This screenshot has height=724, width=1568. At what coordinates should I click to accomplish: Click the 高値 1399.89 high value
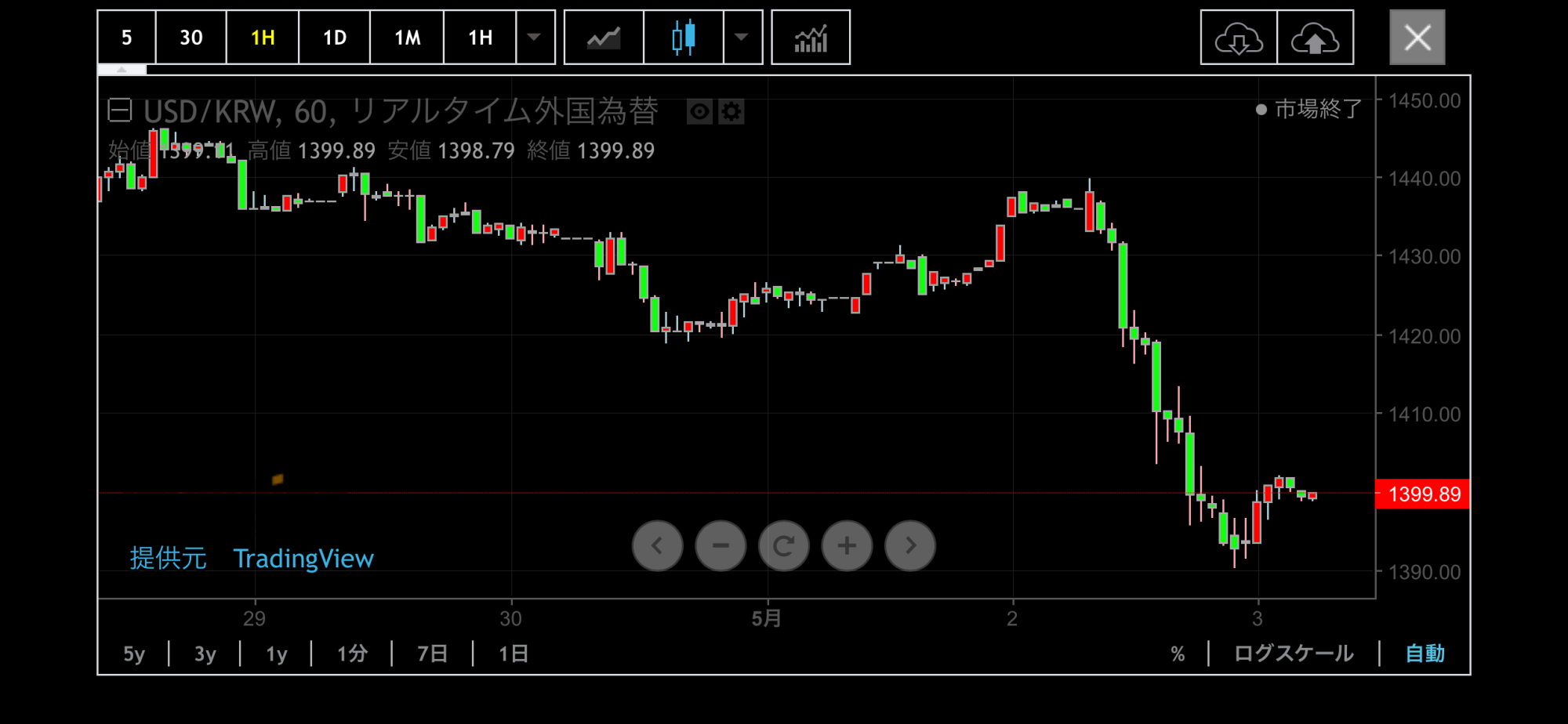[312, 150]
